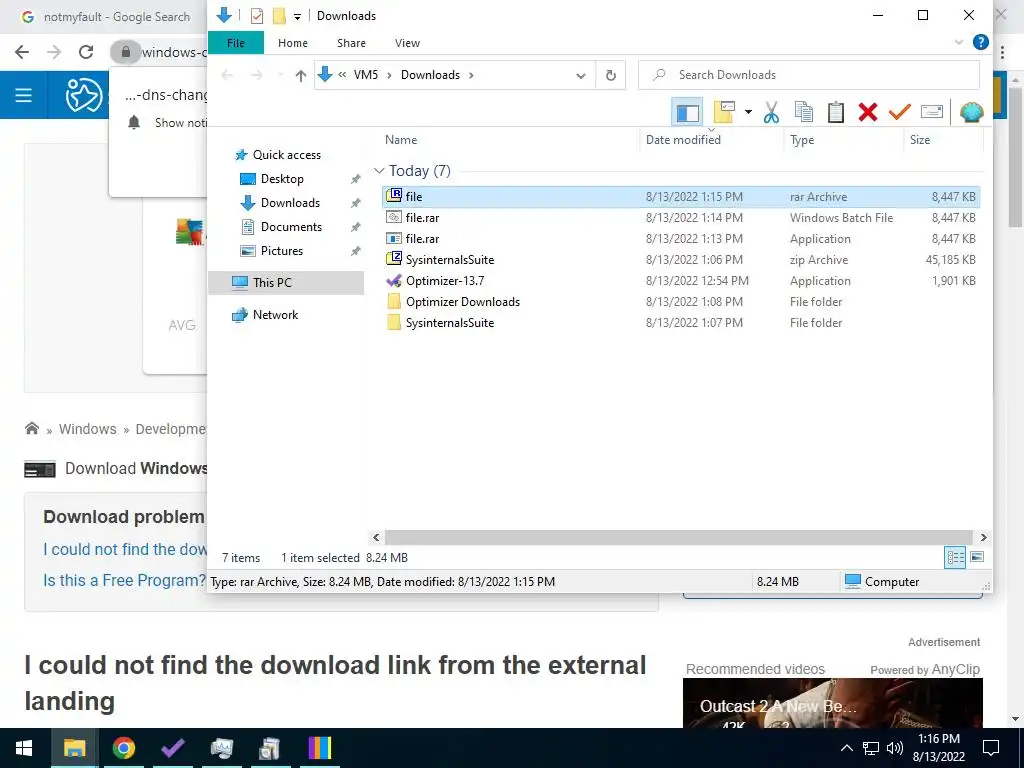The height and width of the screenshot is (768, 1024).
Task: Switch to Large icons view toggle
Action: 977,557
